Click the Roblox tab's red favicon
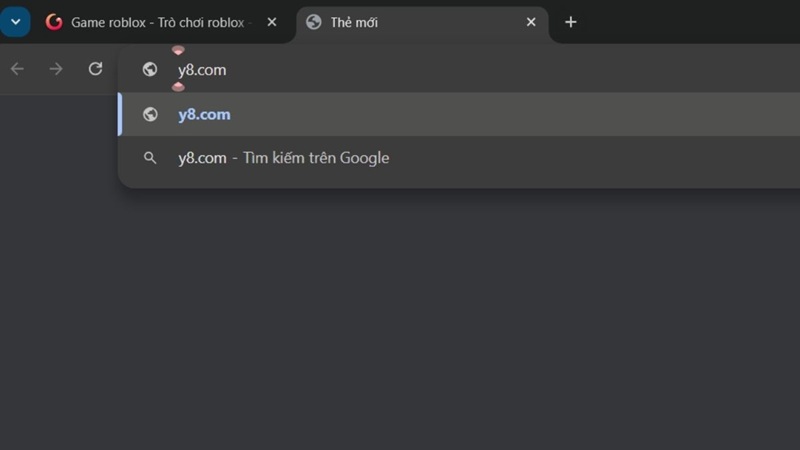This screenshot has height=450, width=800. [x=54, y=22]
